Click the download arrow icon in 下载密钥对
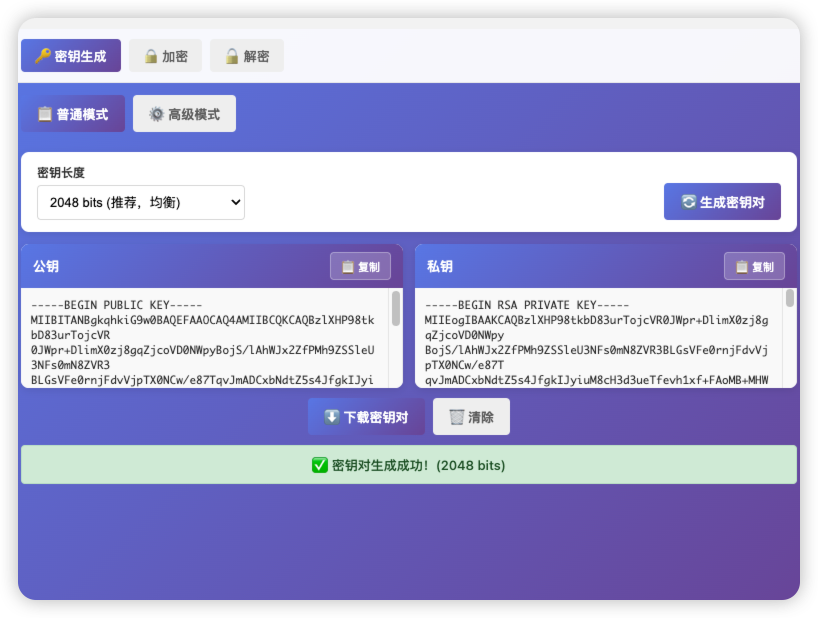 (332, 417)
